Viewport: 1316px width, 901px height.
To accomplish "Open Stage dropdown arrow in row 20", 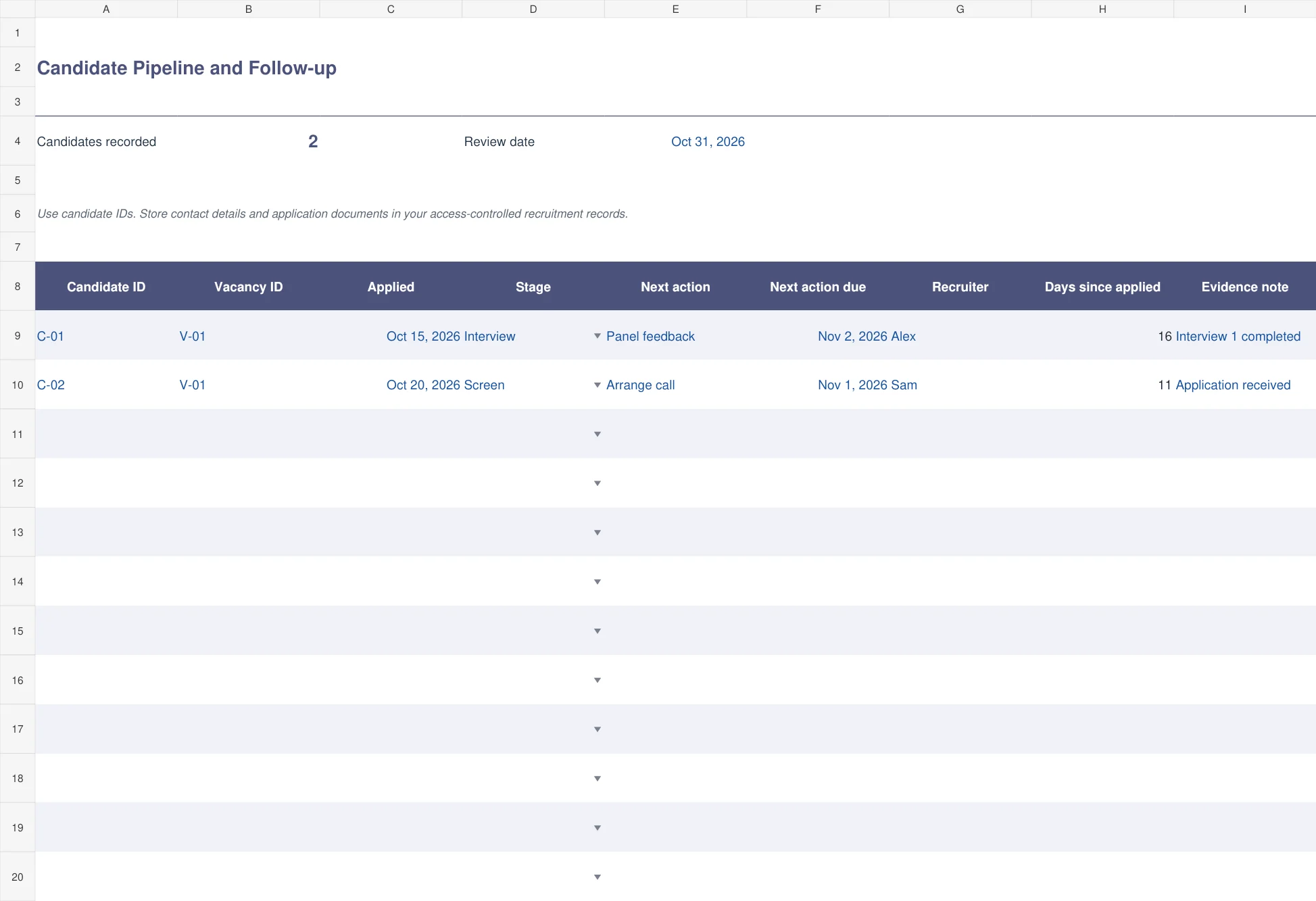I will pos(597,877).
